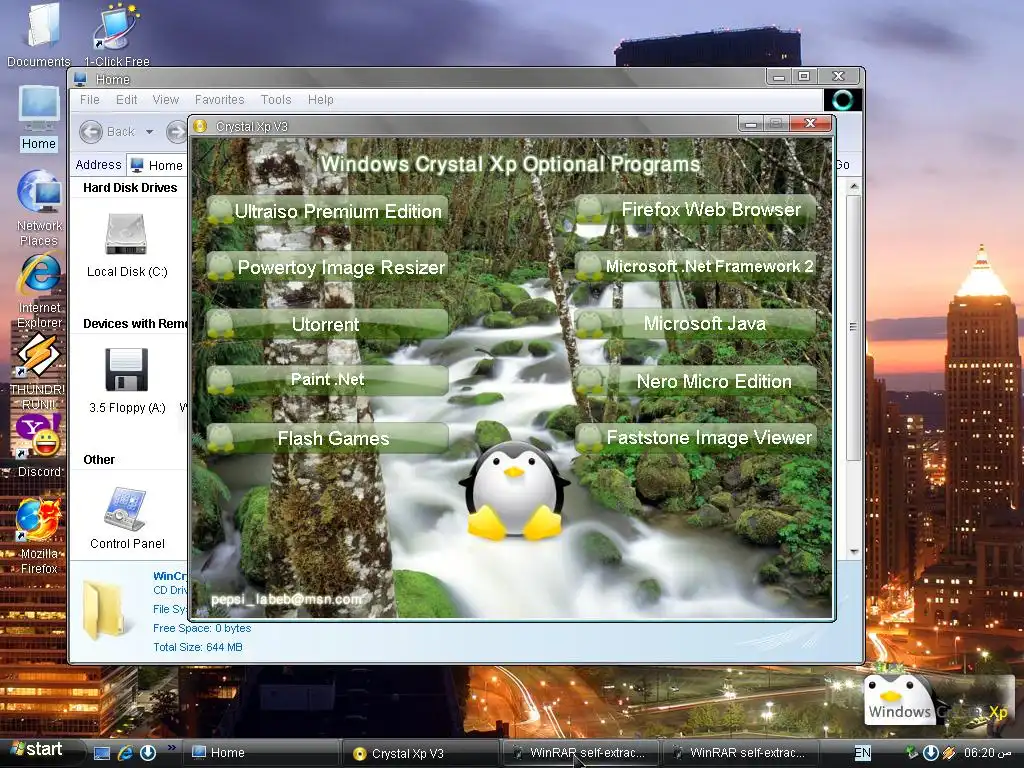Open Faststone Image Viewer button
Viewport: 1024px width, 768px height.
coord(696,438)
